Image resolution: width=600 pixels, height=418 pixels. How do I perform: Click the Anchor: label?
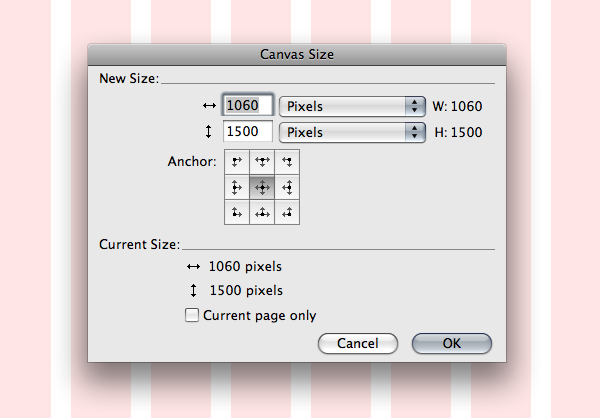[x=192, y=162]
